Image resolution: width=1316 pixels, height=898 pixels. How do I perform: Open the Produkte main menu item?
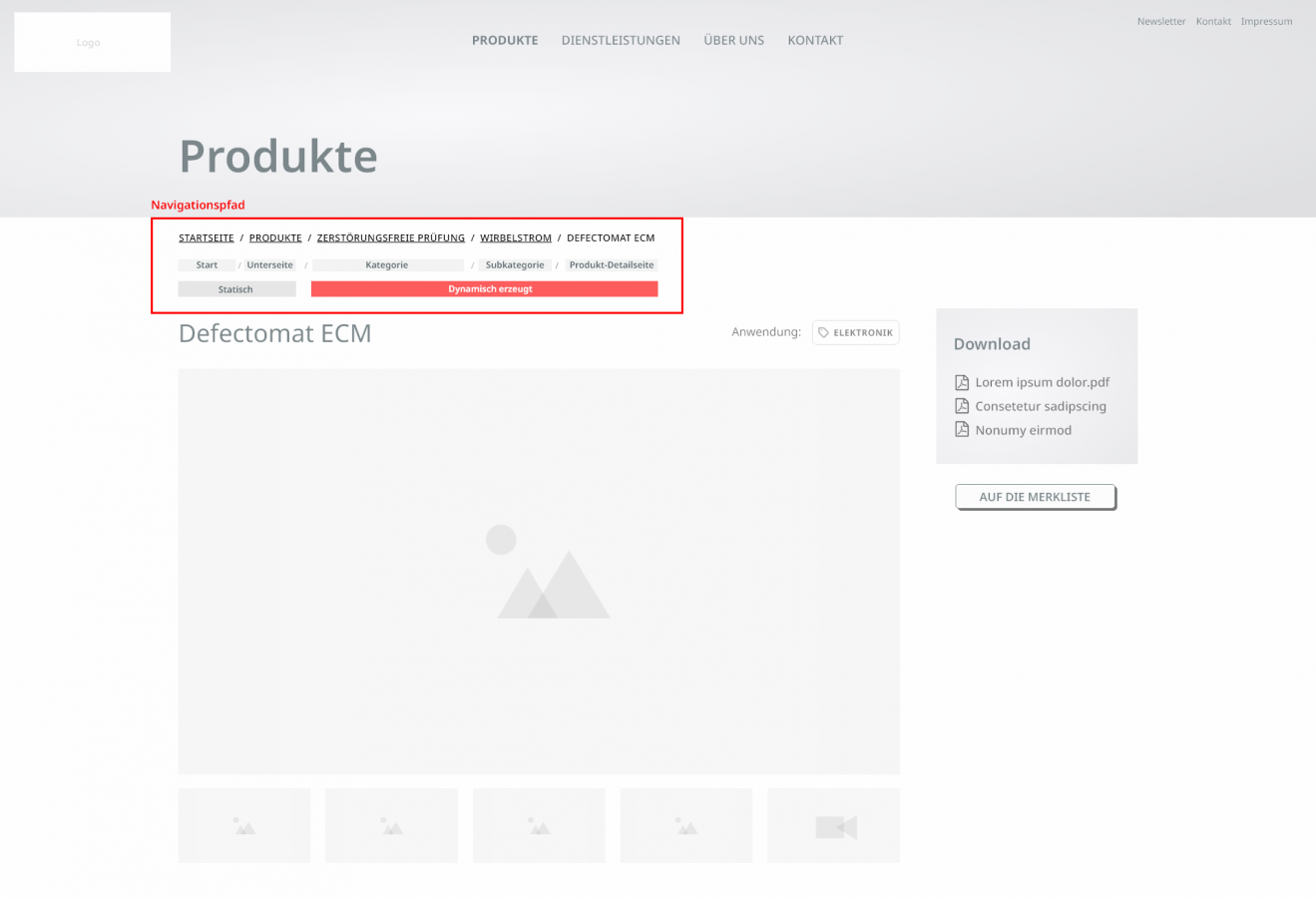point(505,41)
